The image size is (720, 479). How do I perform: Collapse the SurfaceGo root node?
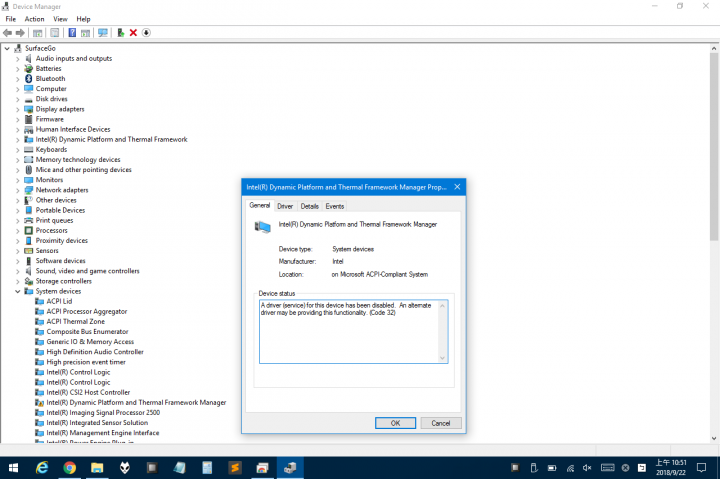(x=7, y=48)
